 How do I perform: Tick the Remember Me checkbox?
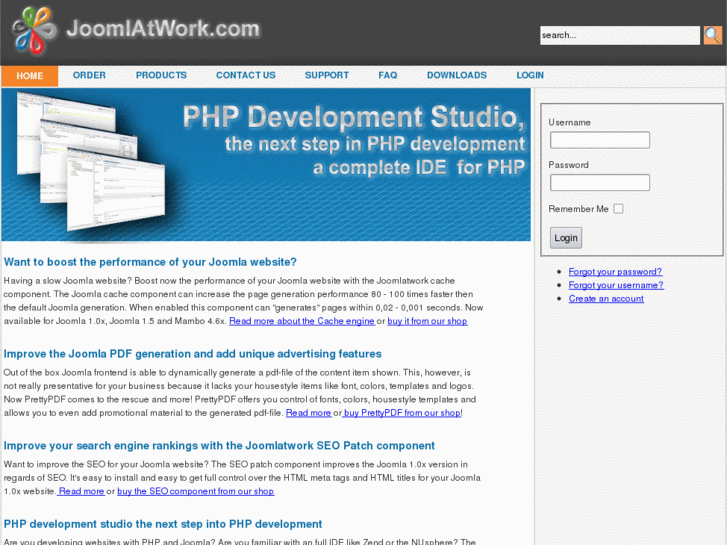click(618, 209)
